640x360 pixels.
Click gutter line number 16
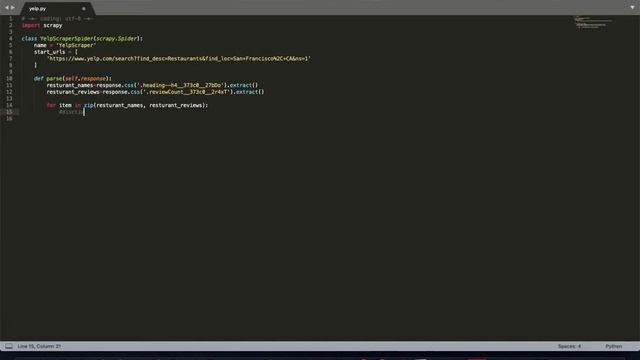click(9, 118)
